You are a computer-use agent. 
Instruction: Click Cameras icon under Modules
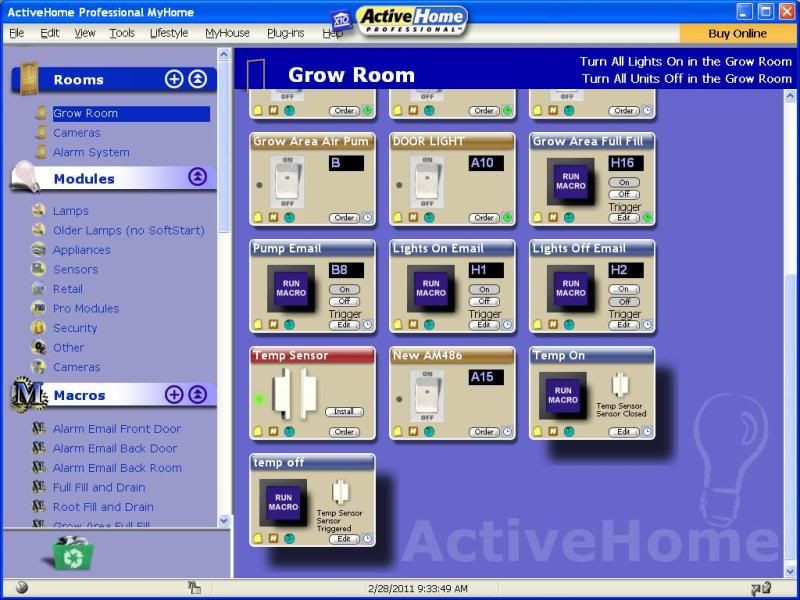39,366
